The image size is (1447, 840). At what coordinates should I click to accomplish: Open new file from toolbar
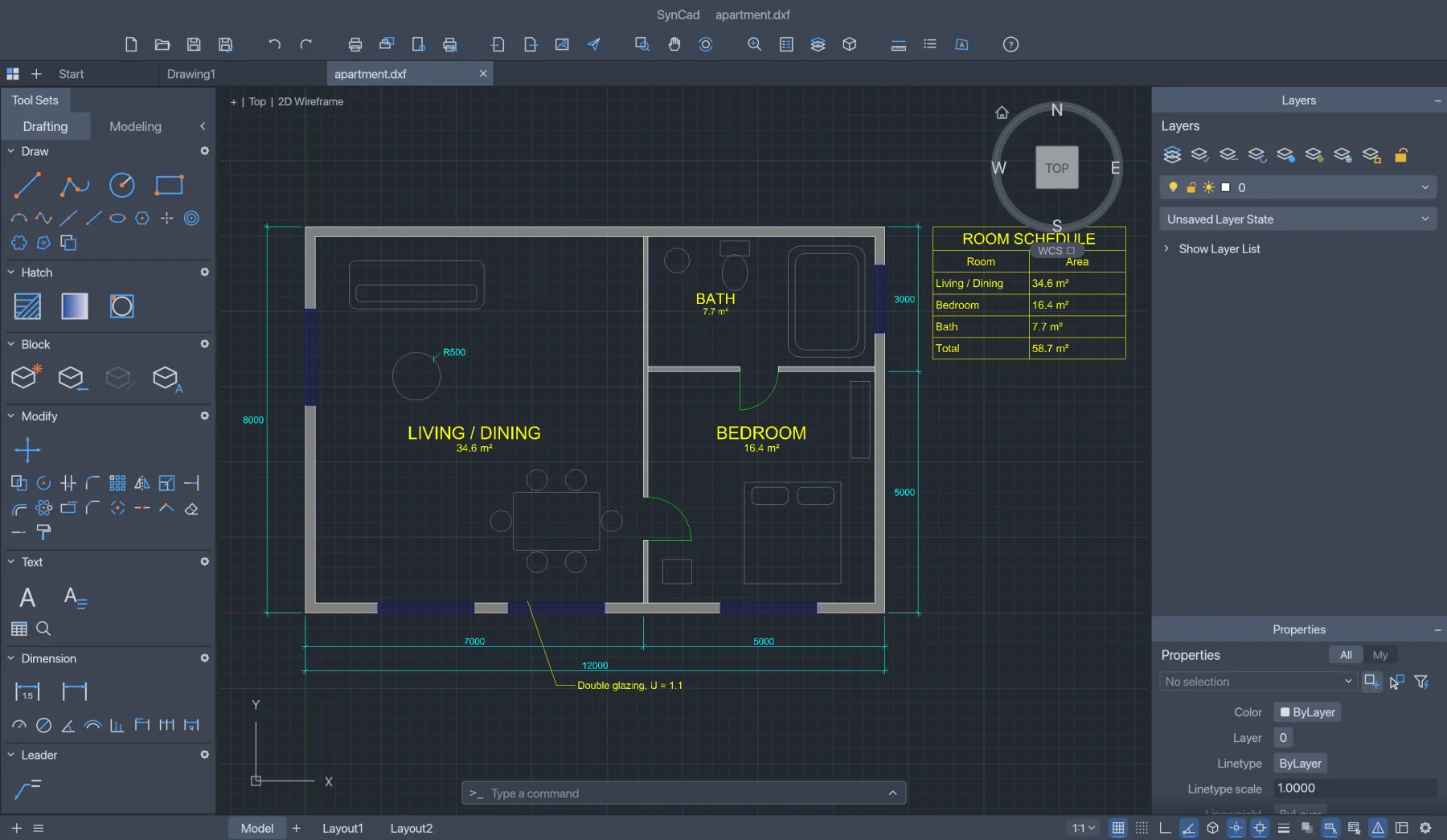(x=131, y=44)
